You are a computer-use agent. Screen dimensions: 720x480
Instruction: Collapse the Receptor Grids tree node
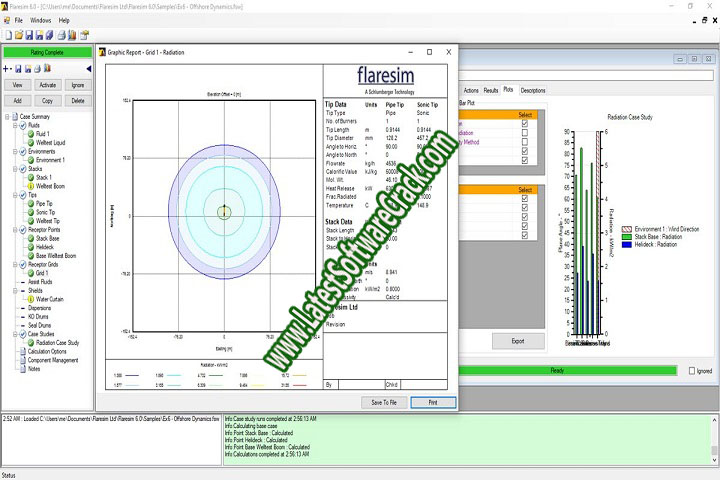[x=15, y=265]
